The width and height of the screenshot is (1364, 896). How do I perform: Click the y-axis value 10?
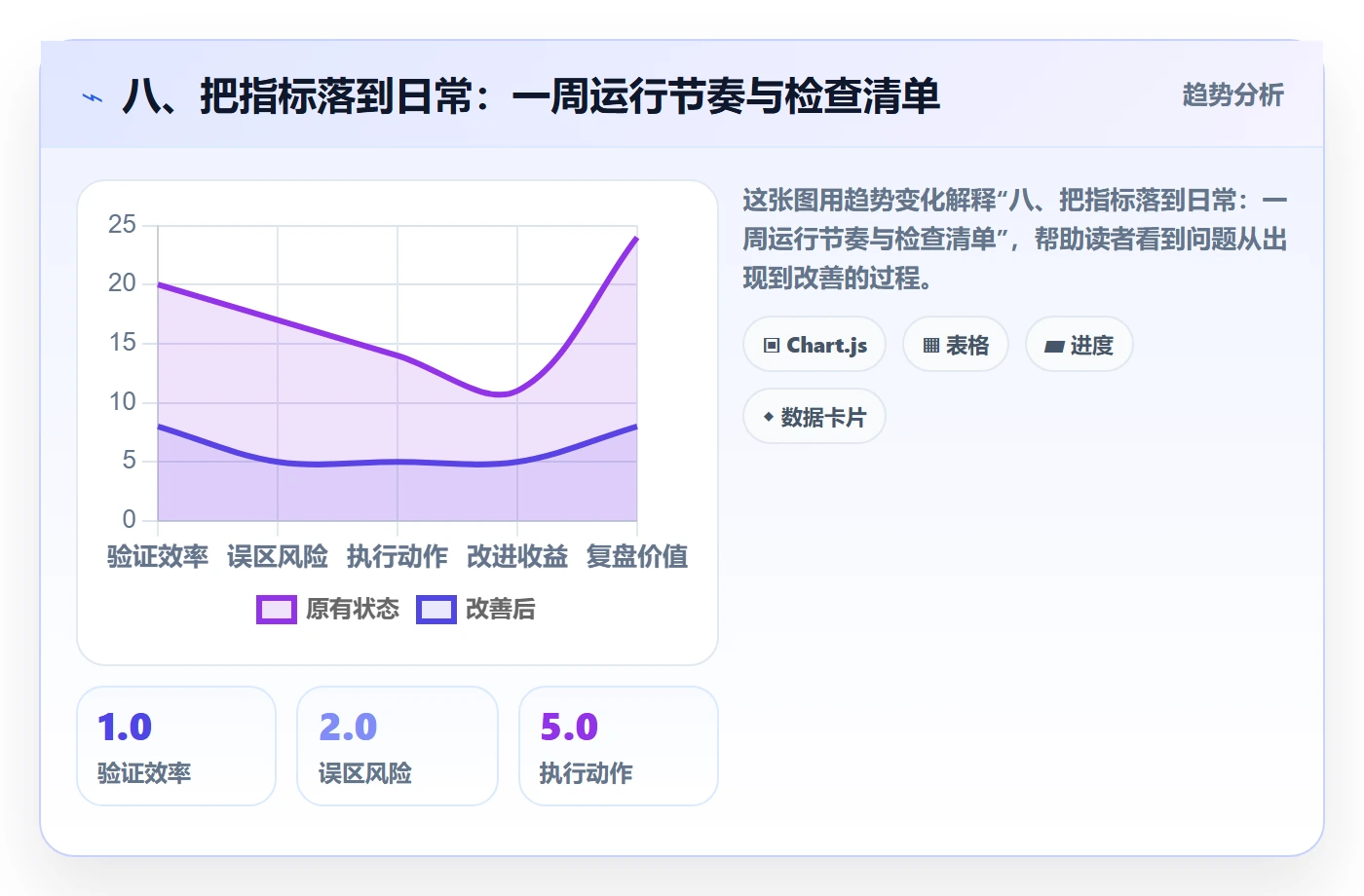click(x=122, y=402)
